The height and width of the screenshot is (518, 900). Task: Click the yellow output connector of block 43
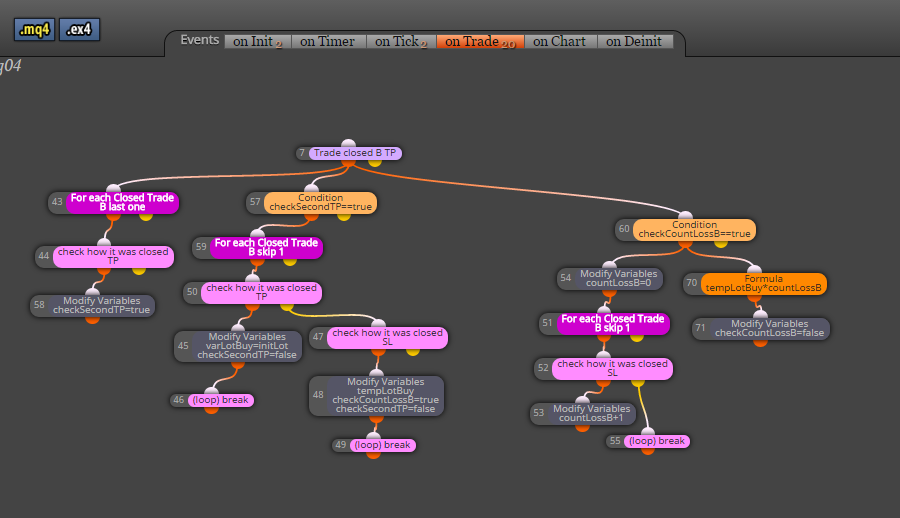tap(146, 216)
